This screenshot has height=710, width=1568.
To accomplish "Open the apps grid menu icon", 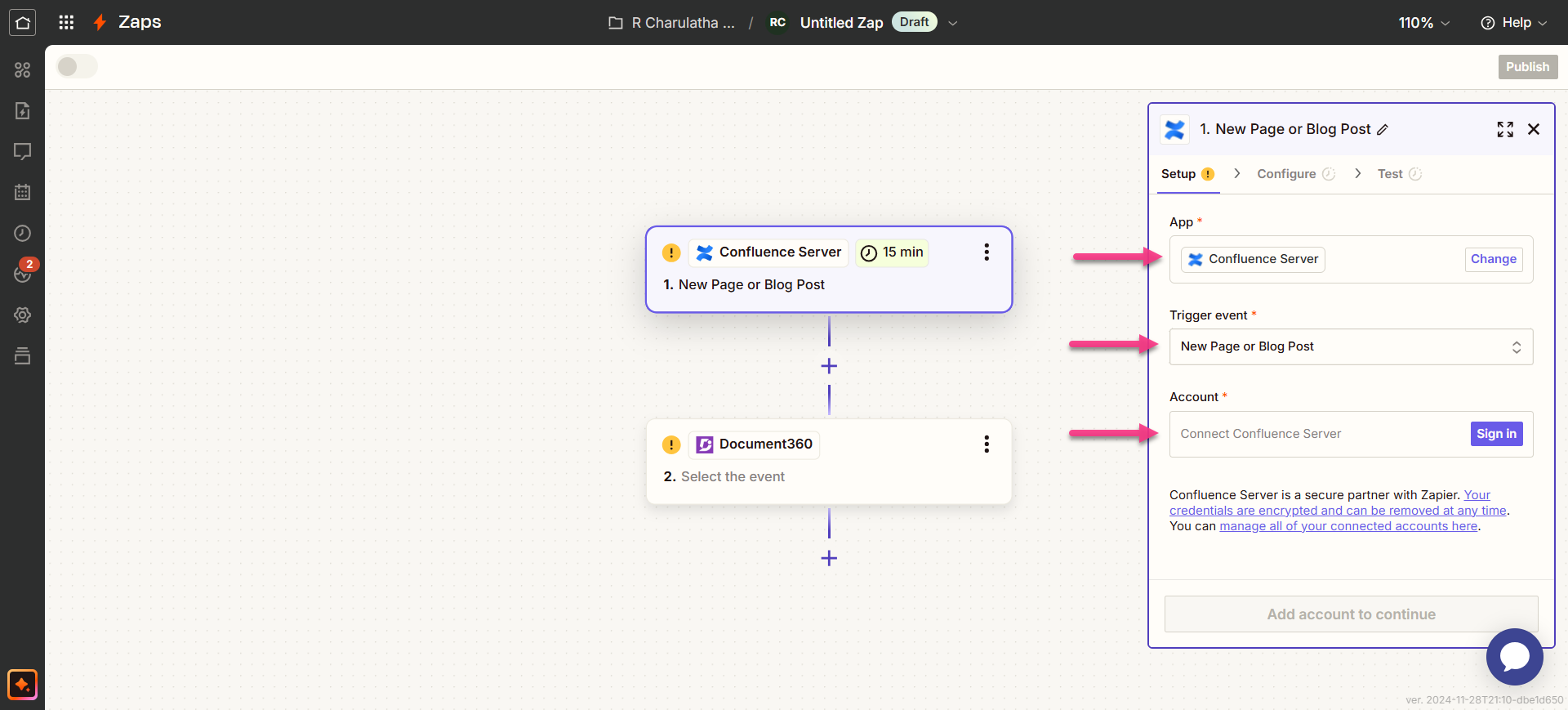I will pos(66,22).
